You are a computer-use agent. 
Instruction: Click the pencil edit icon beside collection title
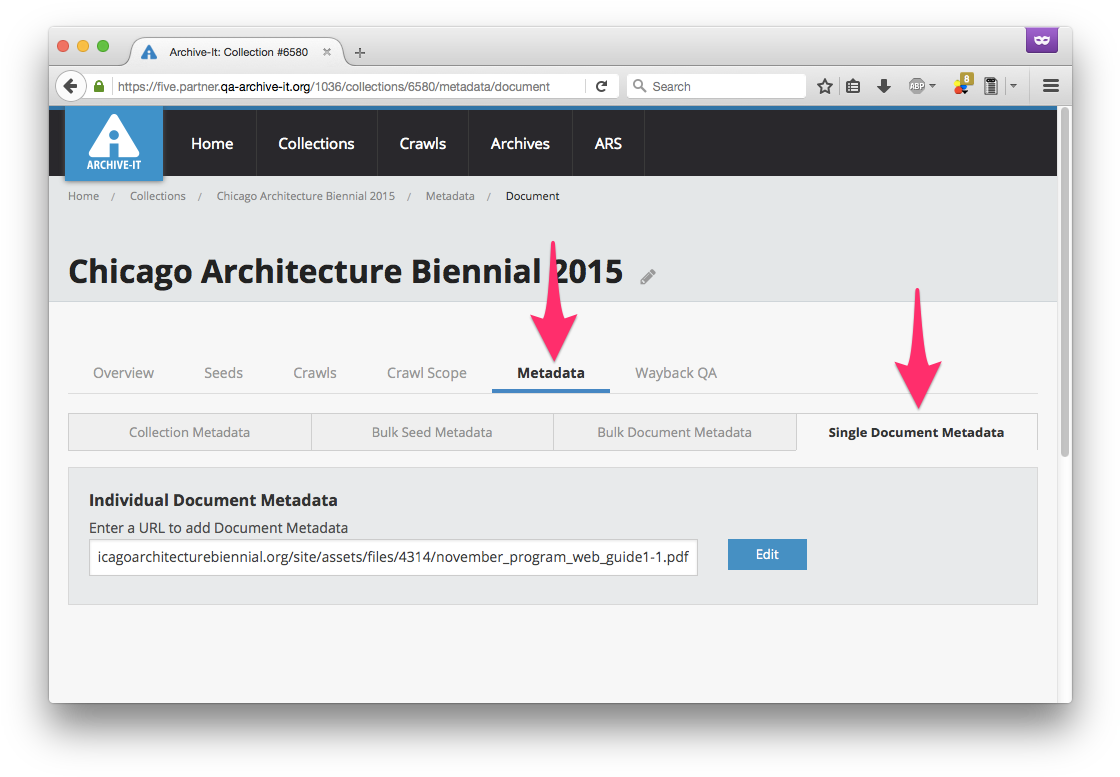point(646,277)
